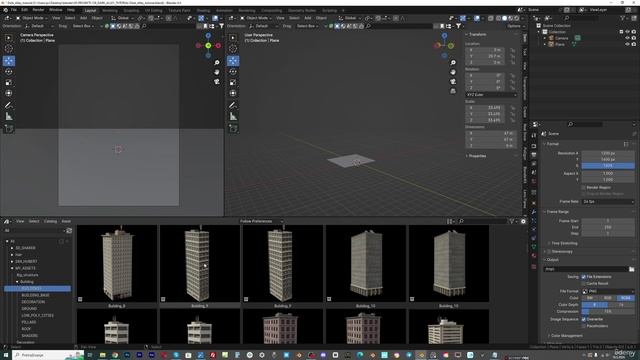
Task: Open the Output properties tab icon
Action: (534, 155)
